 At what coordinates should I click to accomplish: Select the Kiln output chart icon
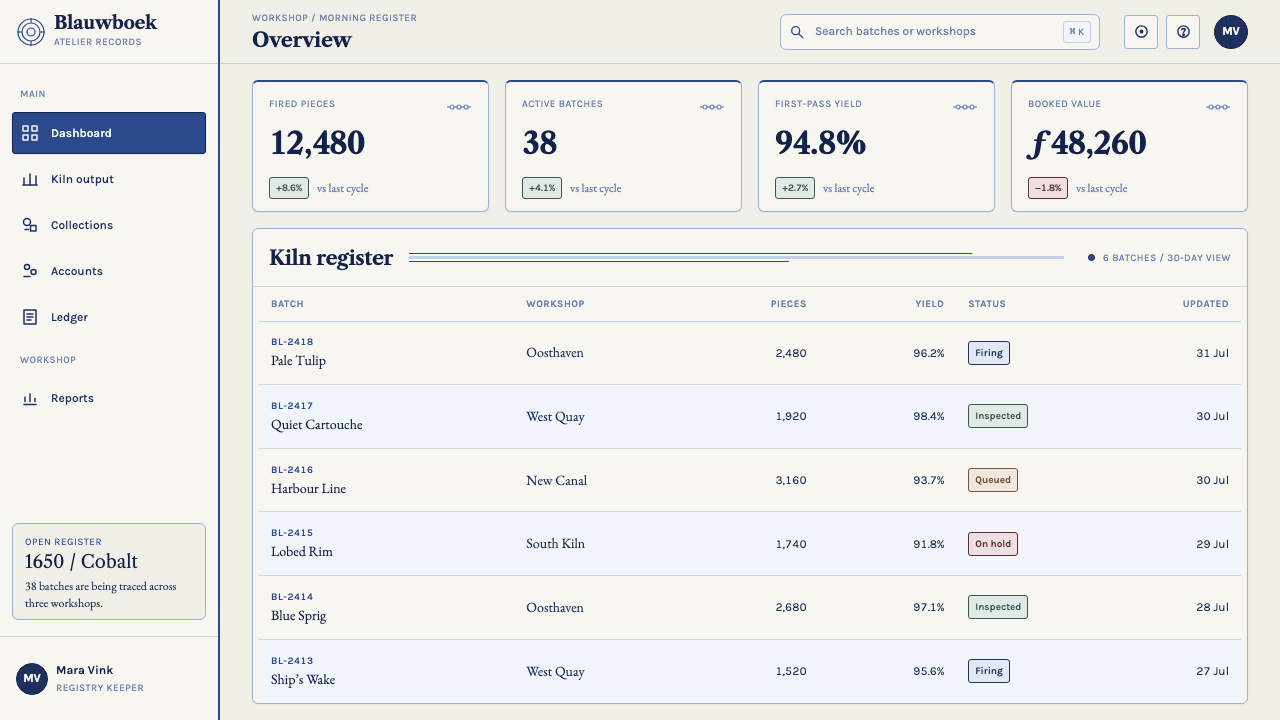point(30,179)
